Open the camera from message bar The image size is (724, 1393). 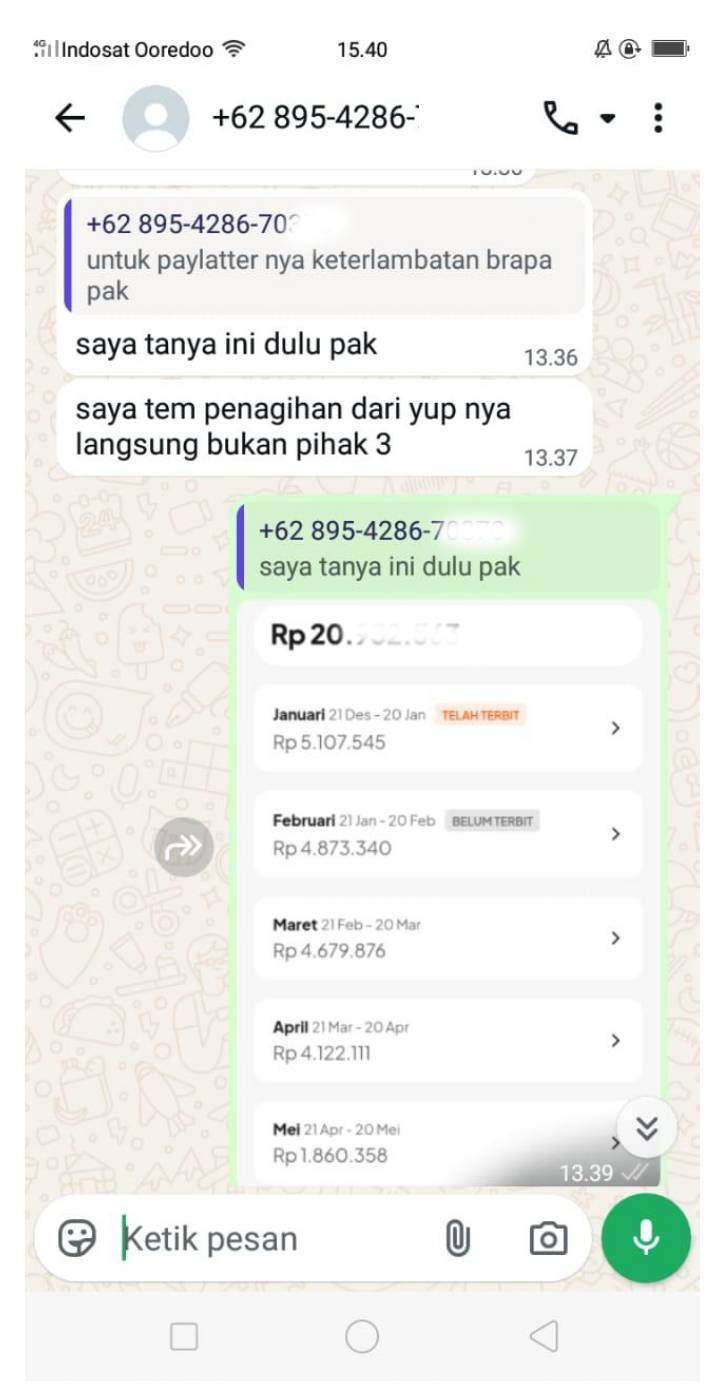coord(547,1239)
